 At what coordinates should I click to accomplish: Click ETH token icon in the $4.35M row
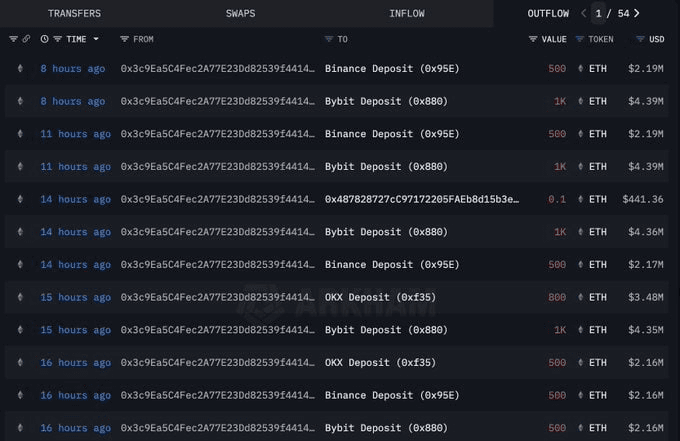[580, 330]
